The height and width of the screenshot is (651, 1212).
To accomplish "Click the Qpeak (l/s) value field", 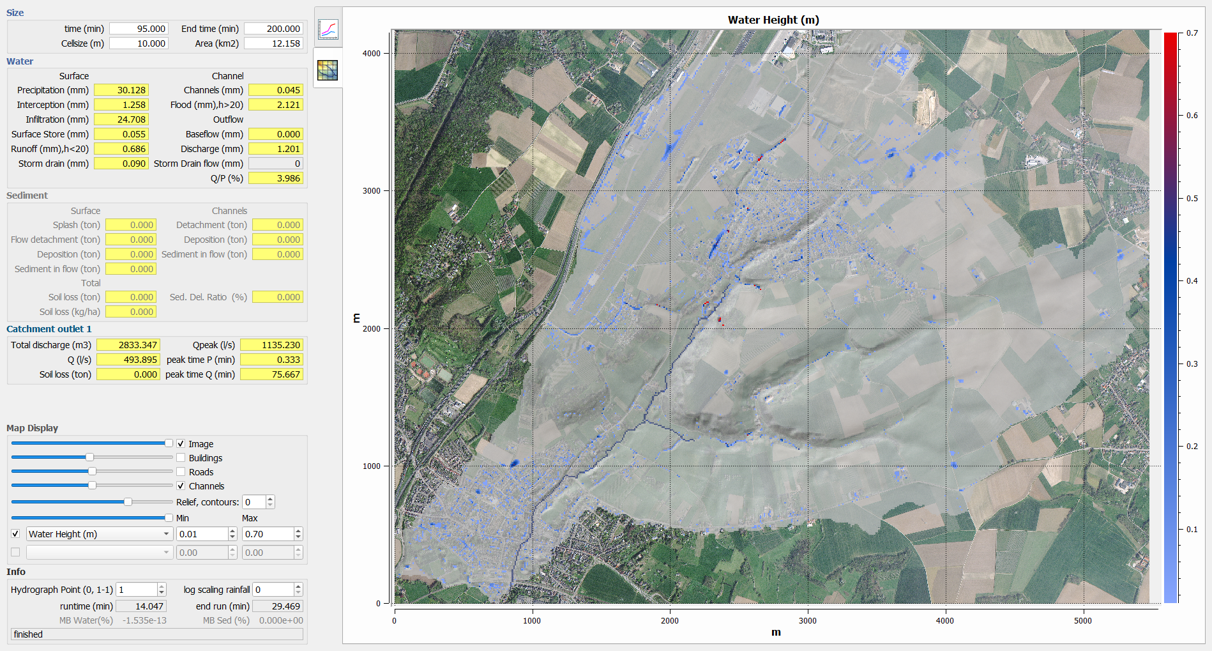I will click(x=271, y=345).
